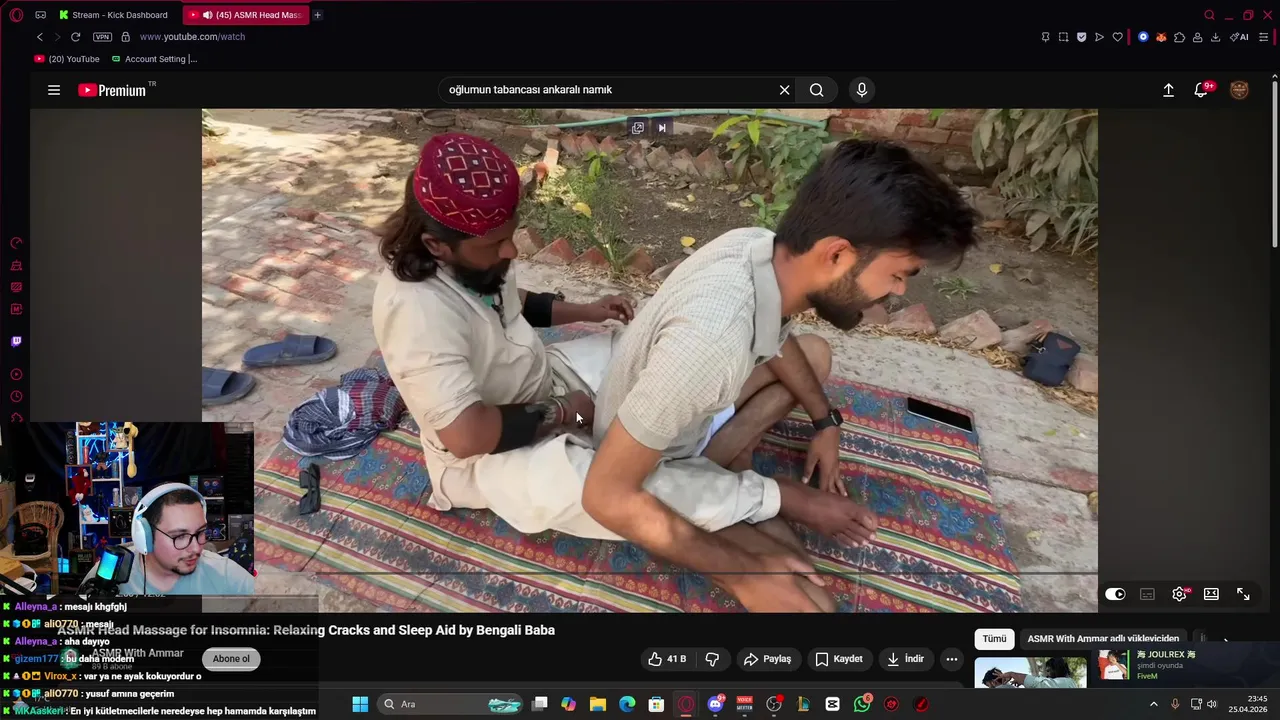Click the taskbar Ara search box
The width and height of the screenshot is (1280, 720).
pyautogui.click(x=452, y=704)
